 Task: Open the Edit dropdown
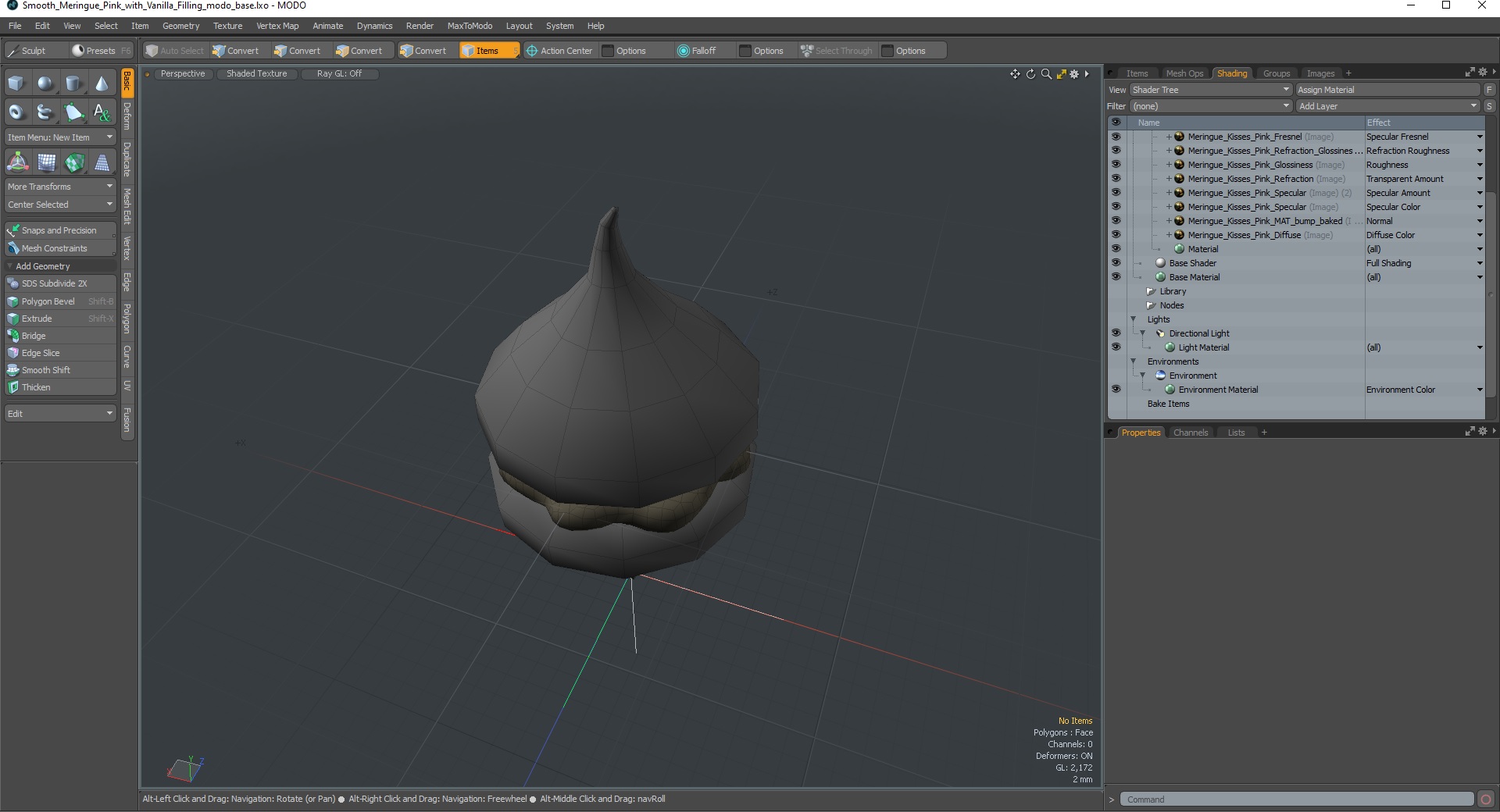pos(60,413)
